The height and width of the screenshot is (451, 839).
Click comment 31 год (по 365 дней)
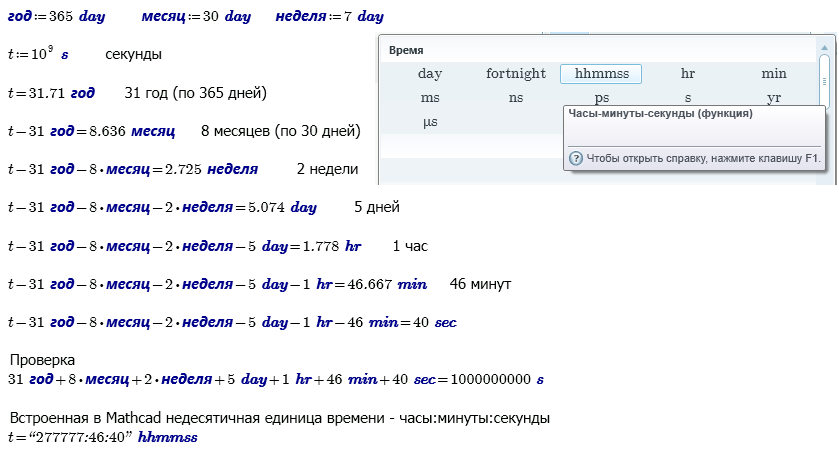(195, 93)
